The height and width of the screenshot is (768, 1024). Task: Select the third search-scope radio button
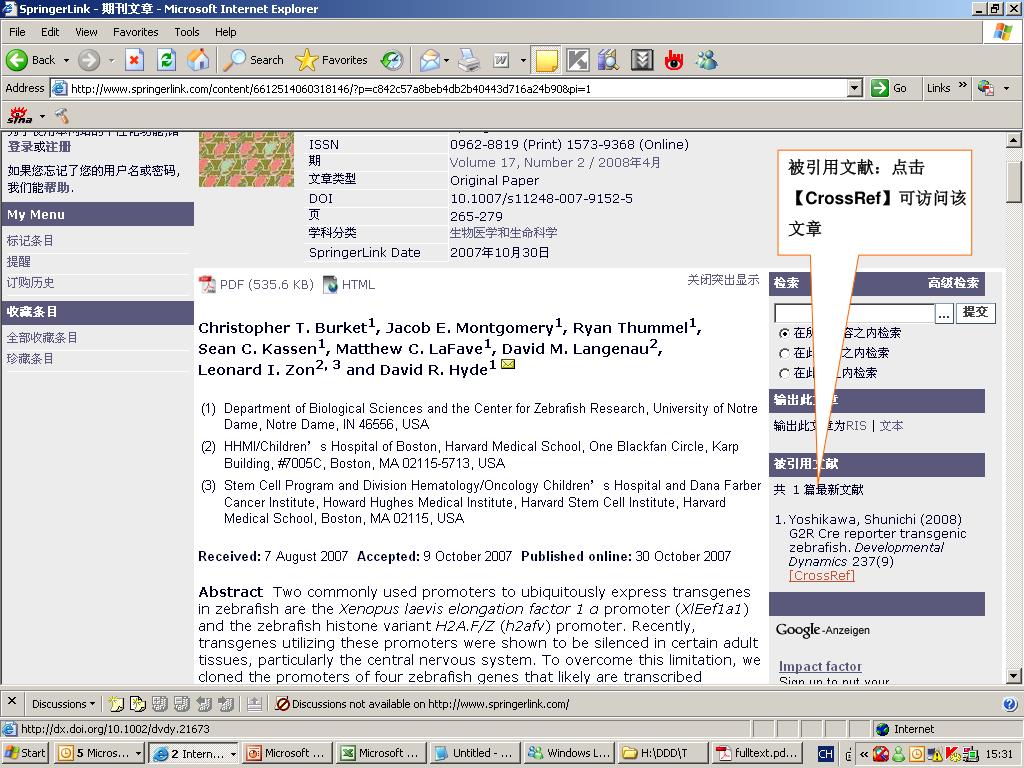point(784,374)
